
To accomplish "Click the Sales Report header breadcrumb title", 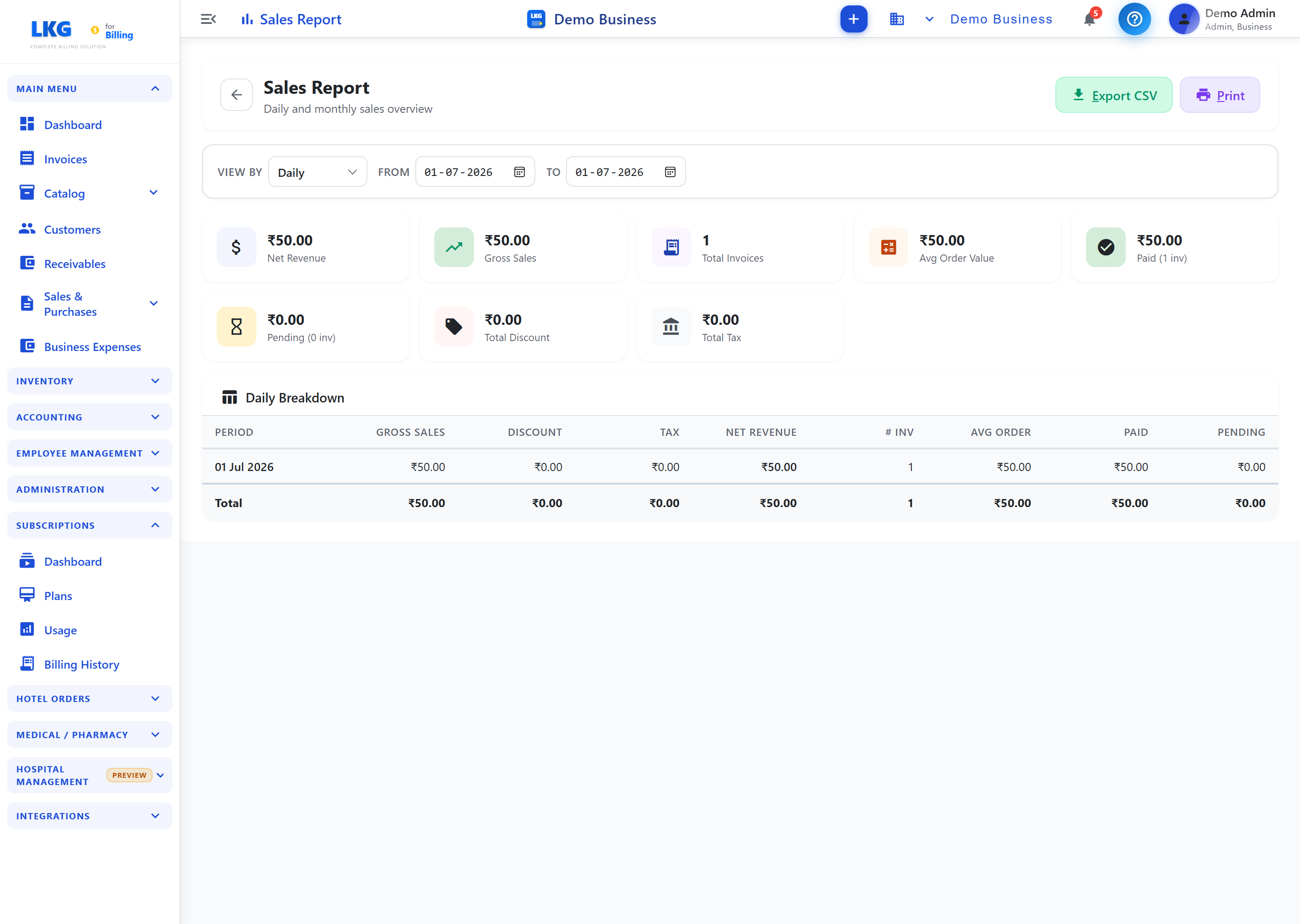I will coord(301,19).
